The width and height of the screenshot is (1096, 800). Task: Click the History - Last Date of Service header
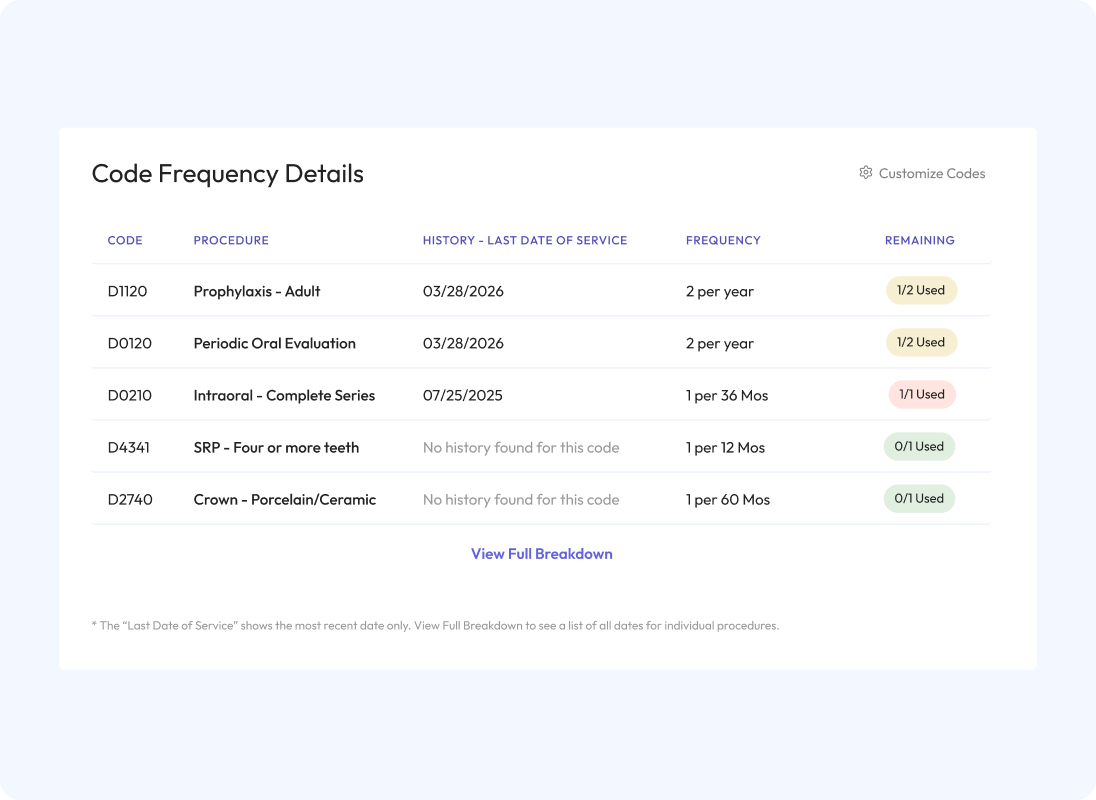[525, 240]
